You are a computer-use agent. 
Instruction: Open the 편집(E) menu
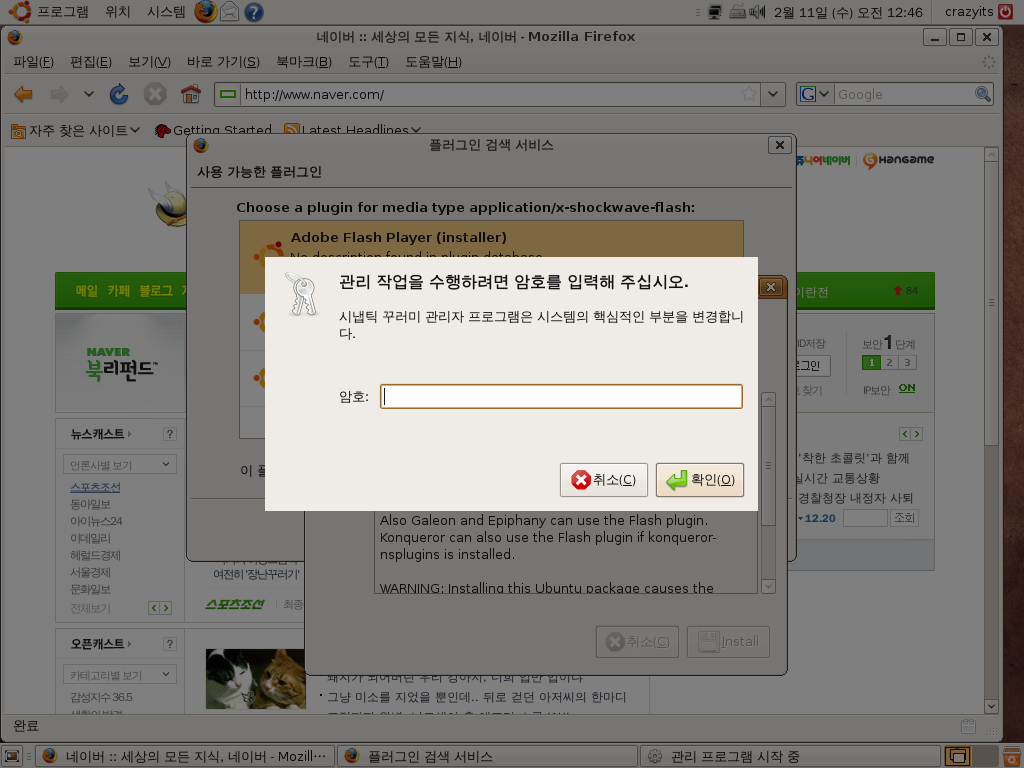pyautogui.click(x=91, y=62)
